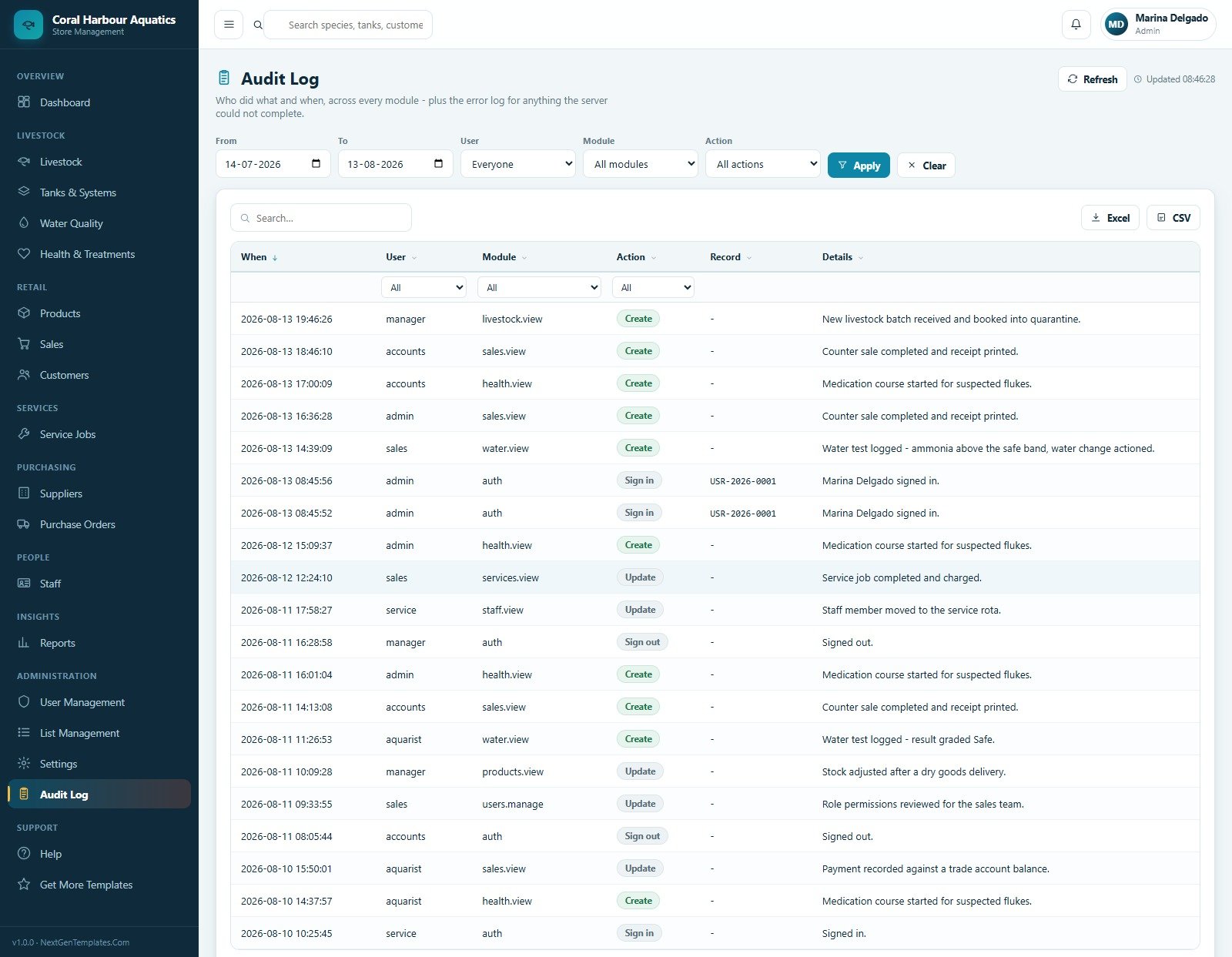The height and width of the screenshot is (957, 1232).
Task: Sort by the Record column header
Action: 731,257
